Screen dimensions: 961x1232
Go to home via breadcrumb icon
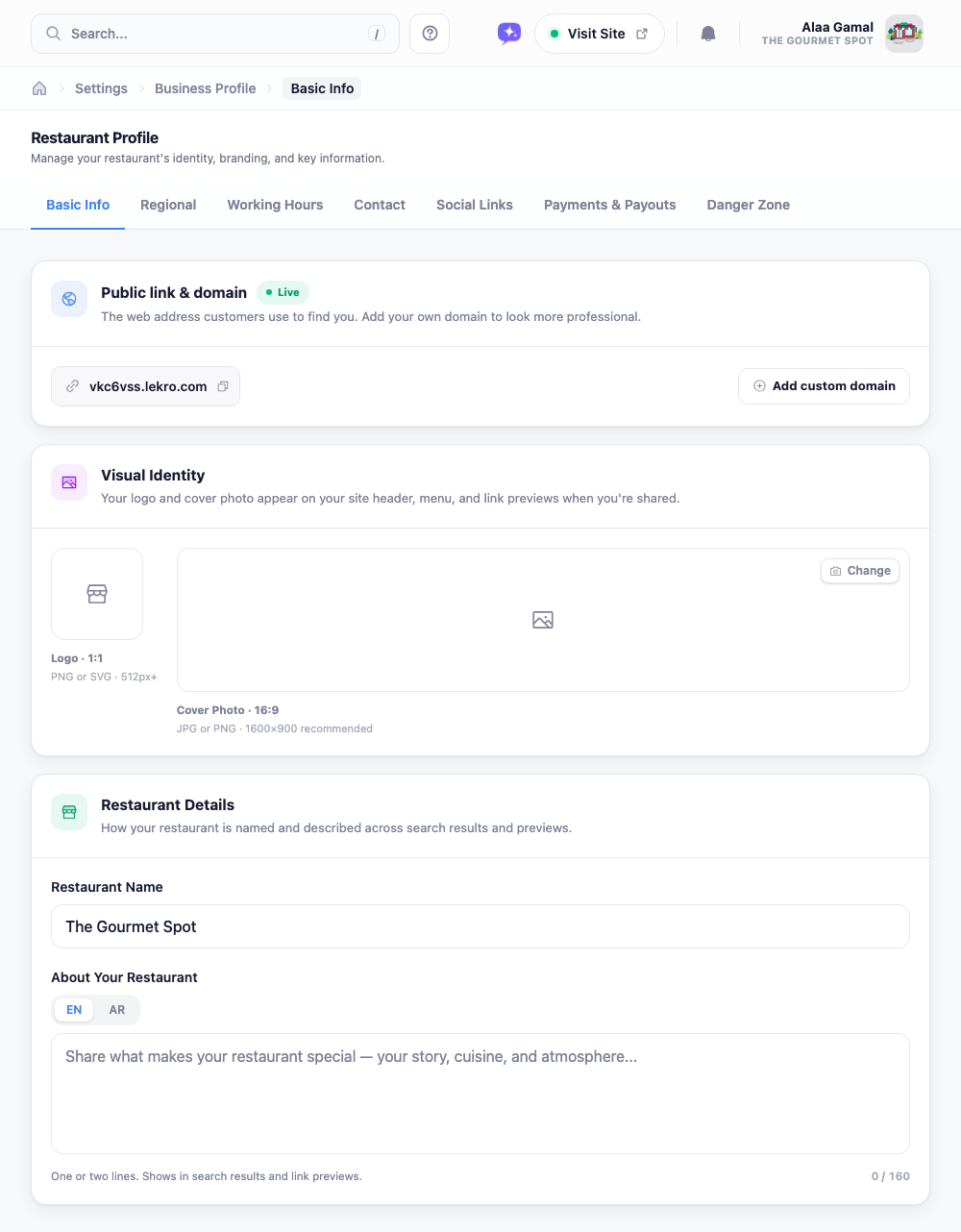(39, 88)
